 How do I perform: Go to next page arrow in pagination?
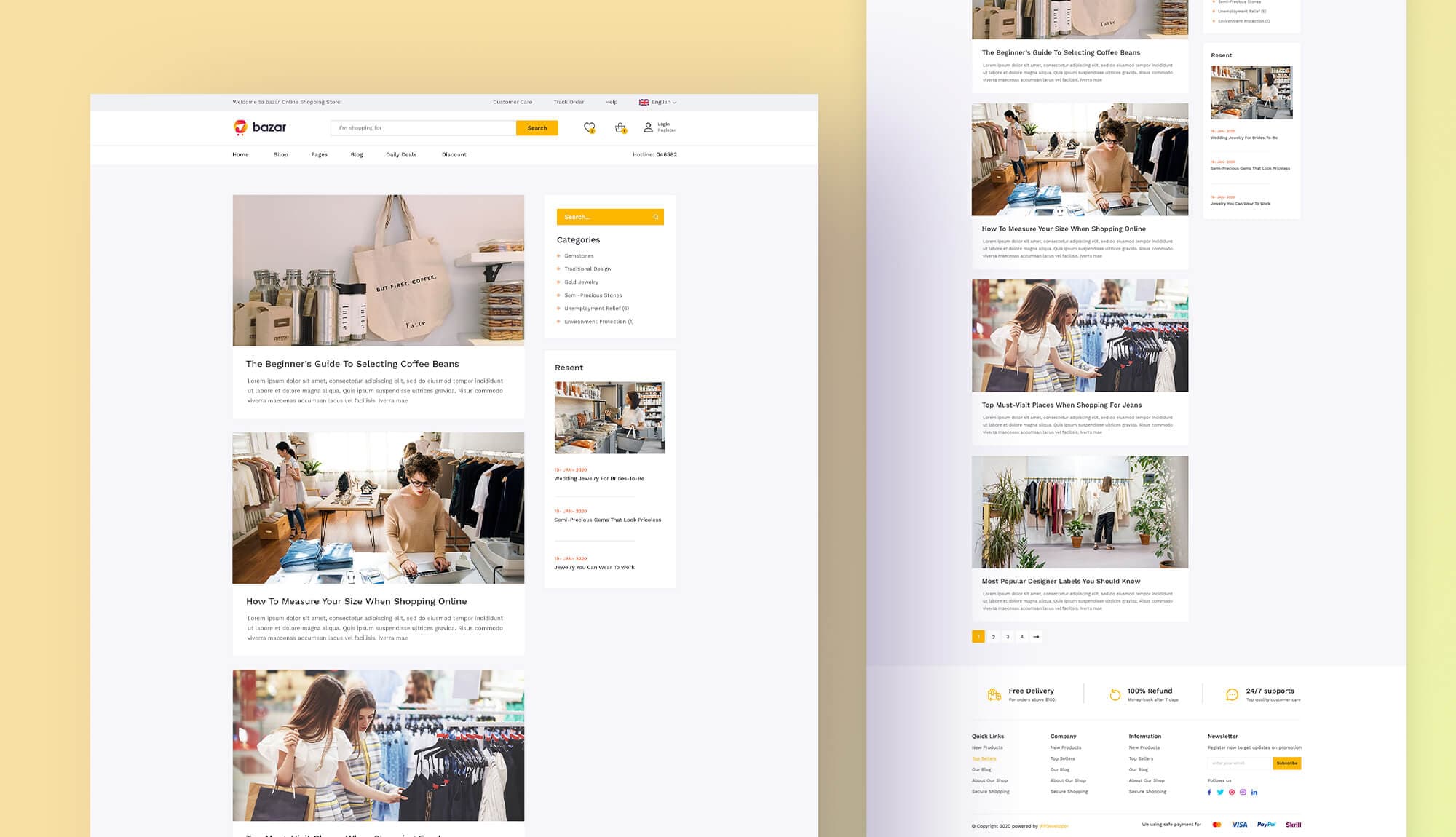(x=1036, y=637)
